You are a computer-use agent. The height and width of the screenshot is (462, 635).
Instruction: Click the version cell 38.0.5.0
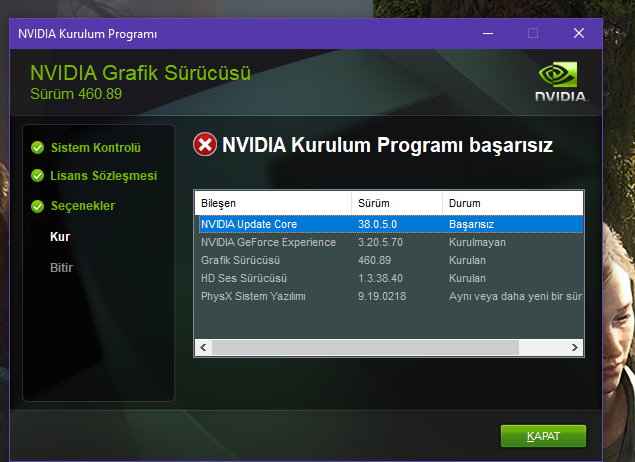(377, 224)
